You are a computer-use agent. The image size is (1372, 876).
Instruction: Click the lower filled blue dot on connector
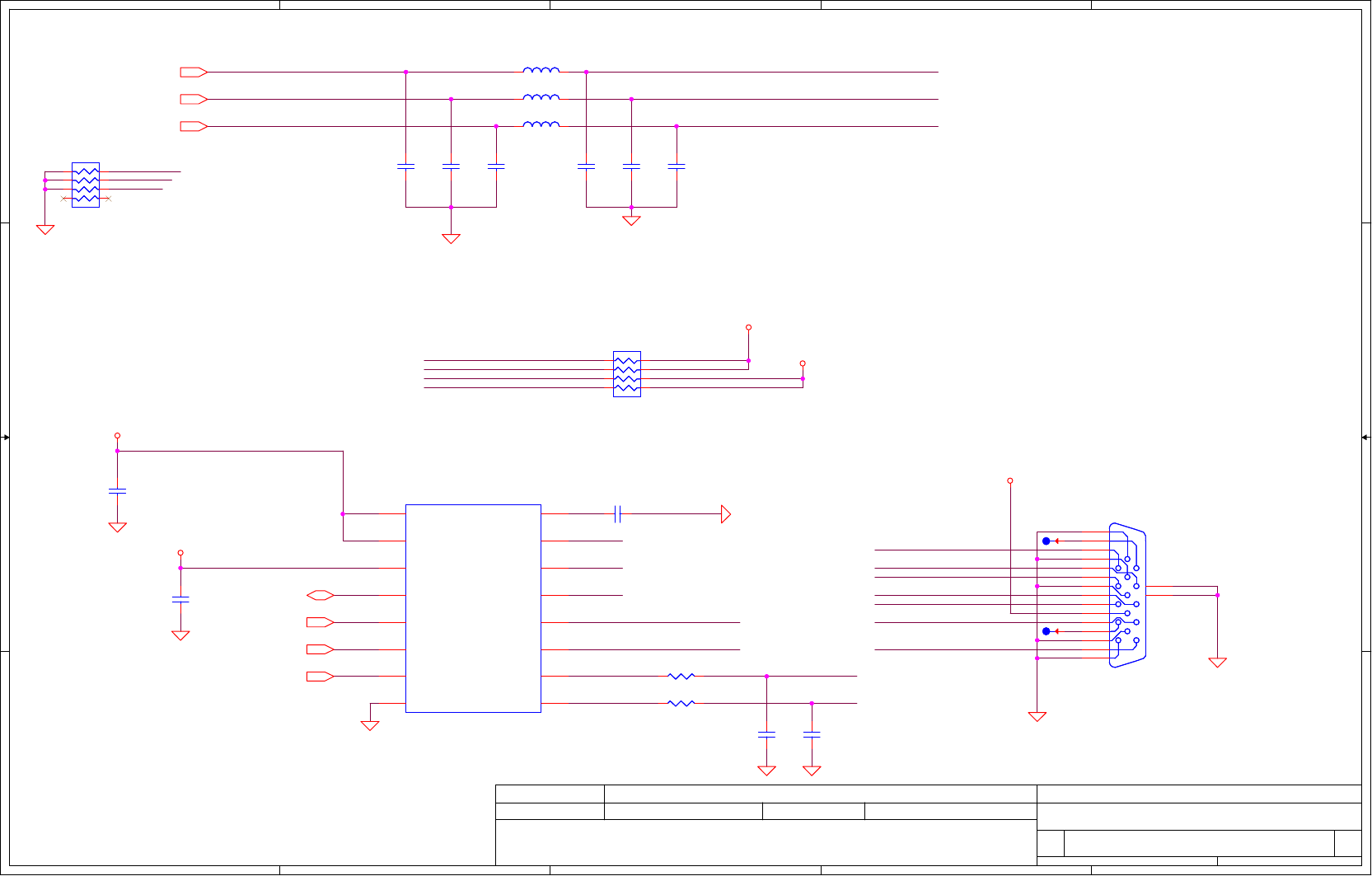click(x=1047, y=631)
